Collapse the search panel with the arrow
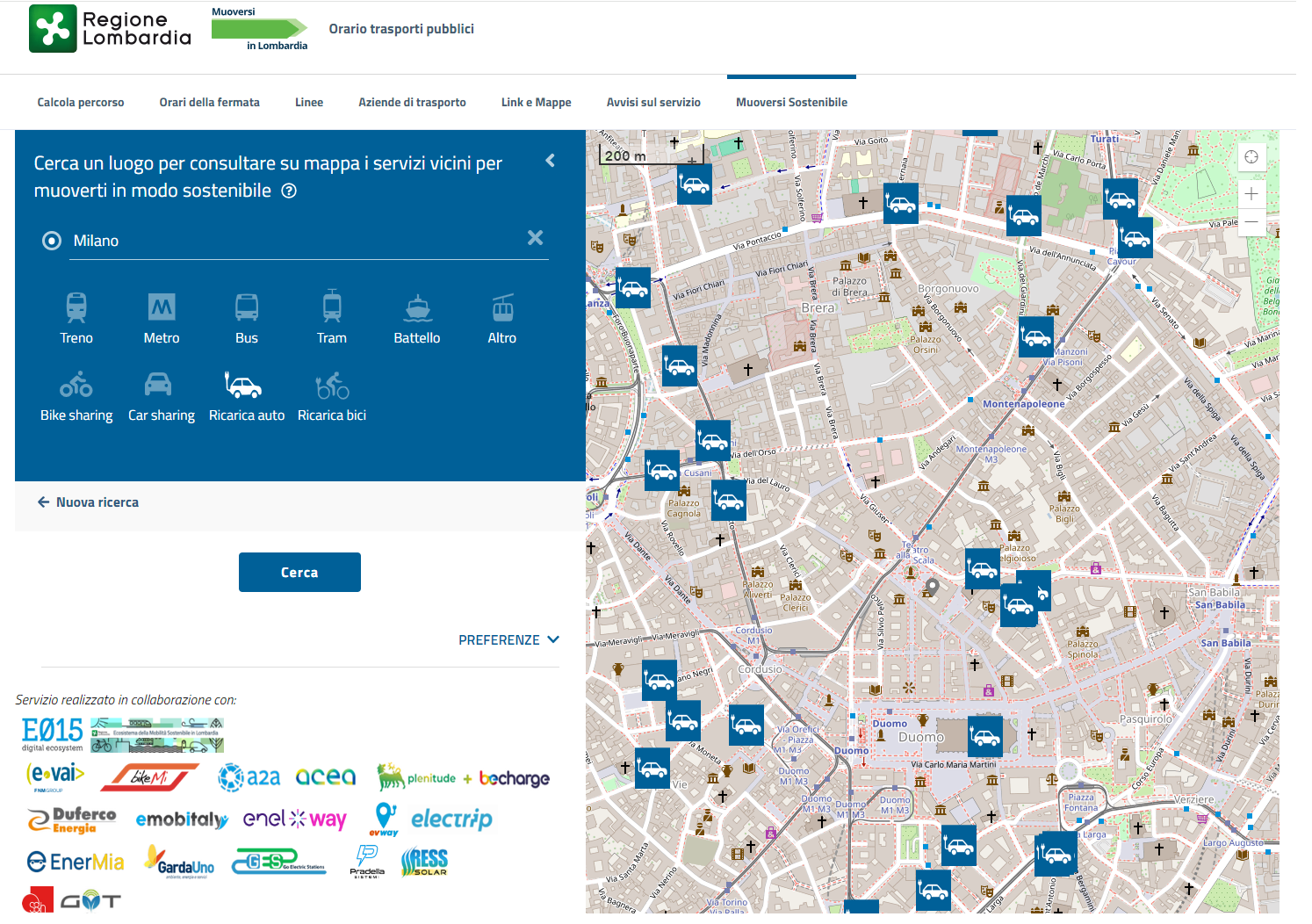This screenshot has height=924, width=1312. 551,161
